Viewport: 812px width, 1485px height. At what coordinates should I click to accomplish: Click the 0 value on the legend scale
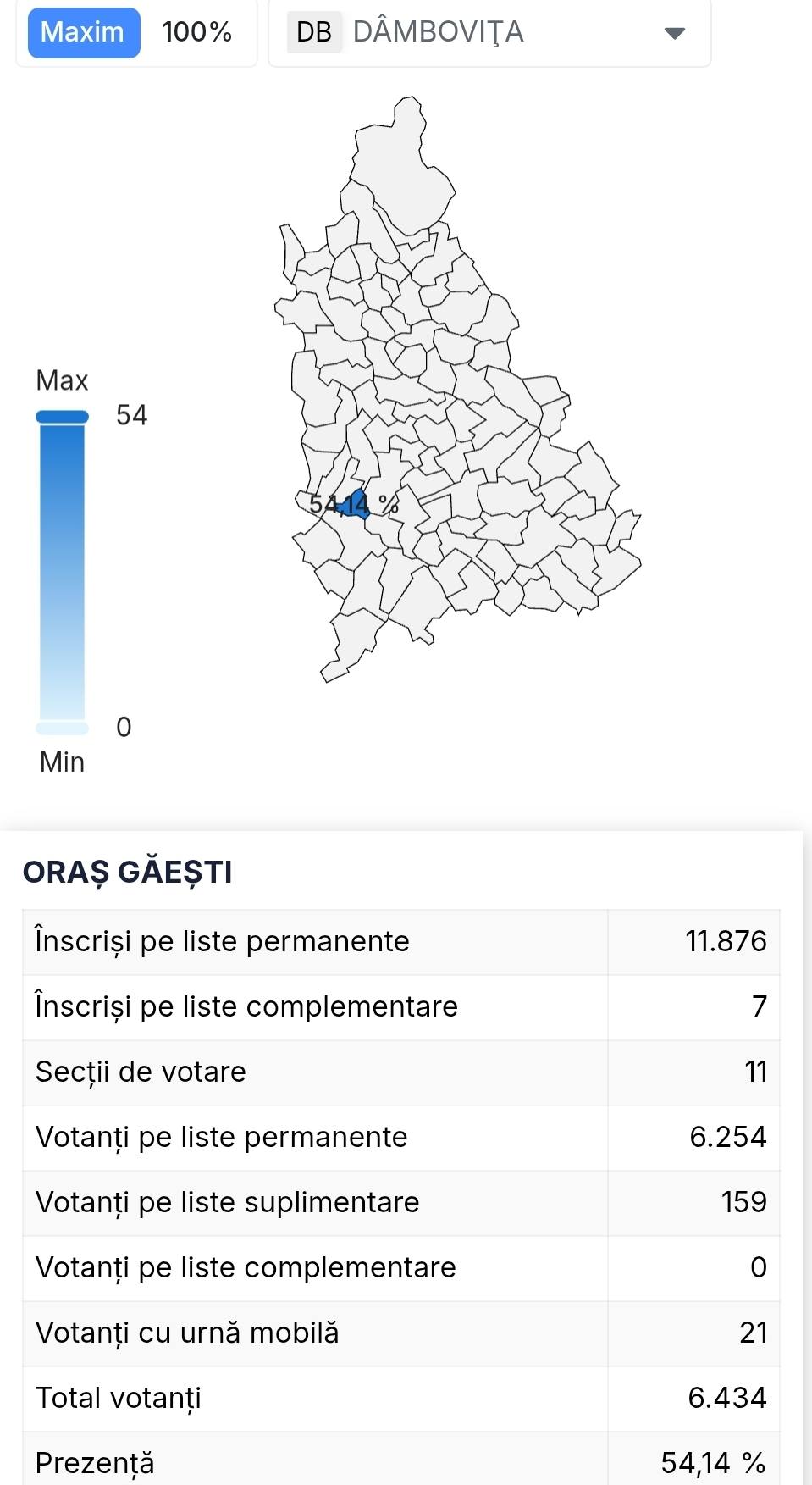click(124, 726)
